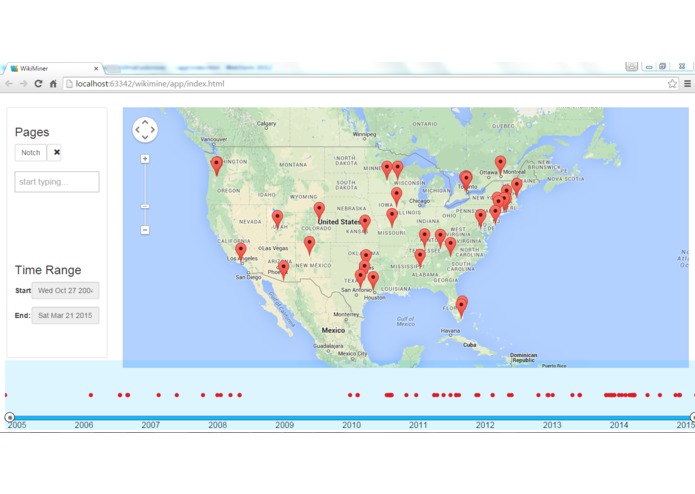Image resolution: width=695 pixels, height=494 pixels.
Task: Click the 2009 label on the timeline
Action: pos(285,425)
